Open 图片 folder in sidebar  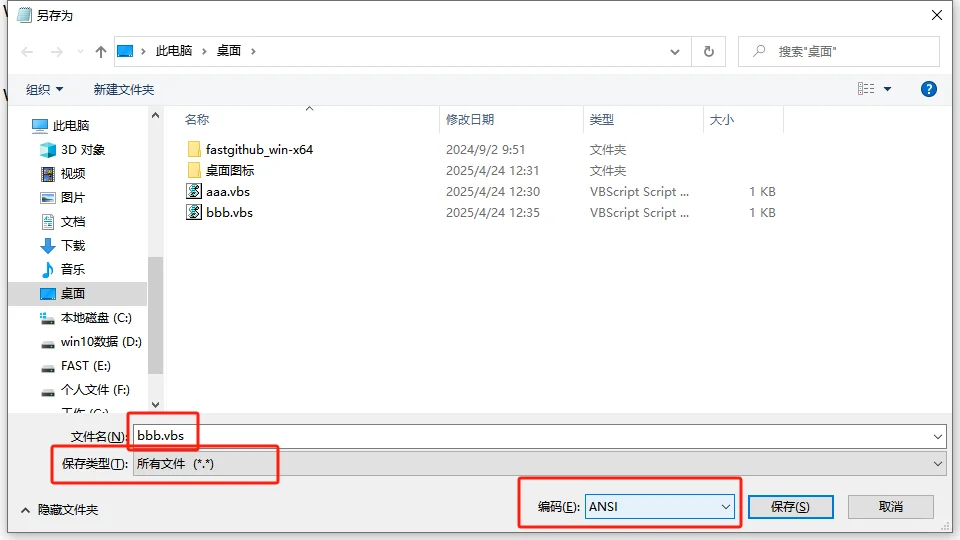tap(73, 198)
